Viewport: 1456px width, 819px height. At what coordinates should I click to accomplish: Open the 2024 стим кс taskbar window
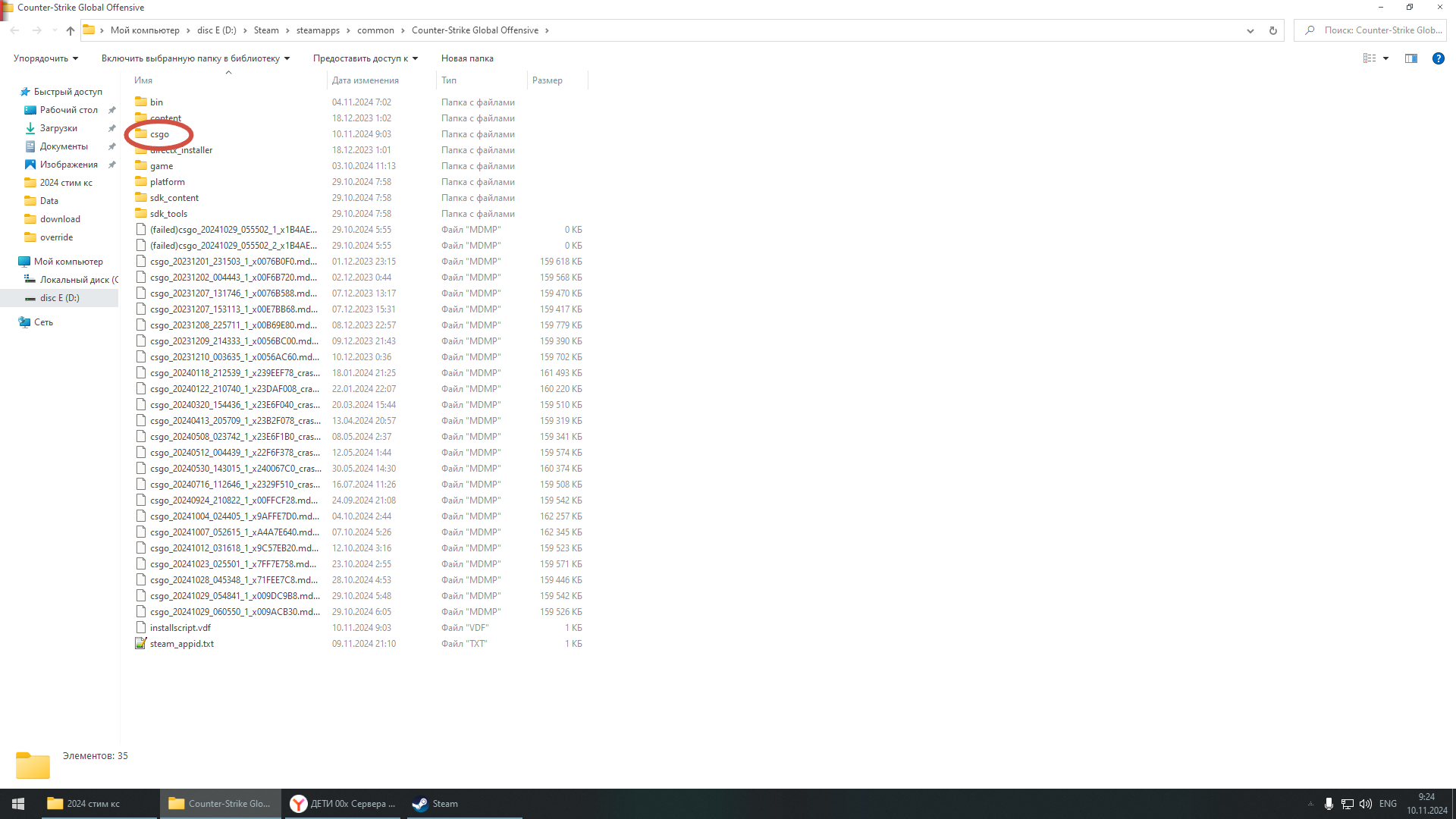(x=99, y=804)
